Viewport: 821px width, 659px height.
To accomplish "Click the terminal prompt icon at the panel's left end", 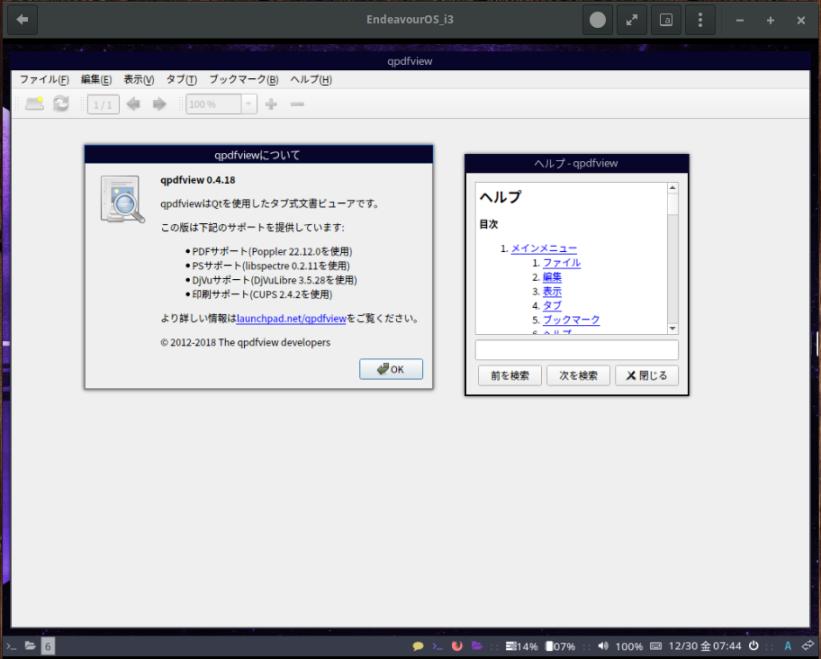I will click(x=10, y=646).
